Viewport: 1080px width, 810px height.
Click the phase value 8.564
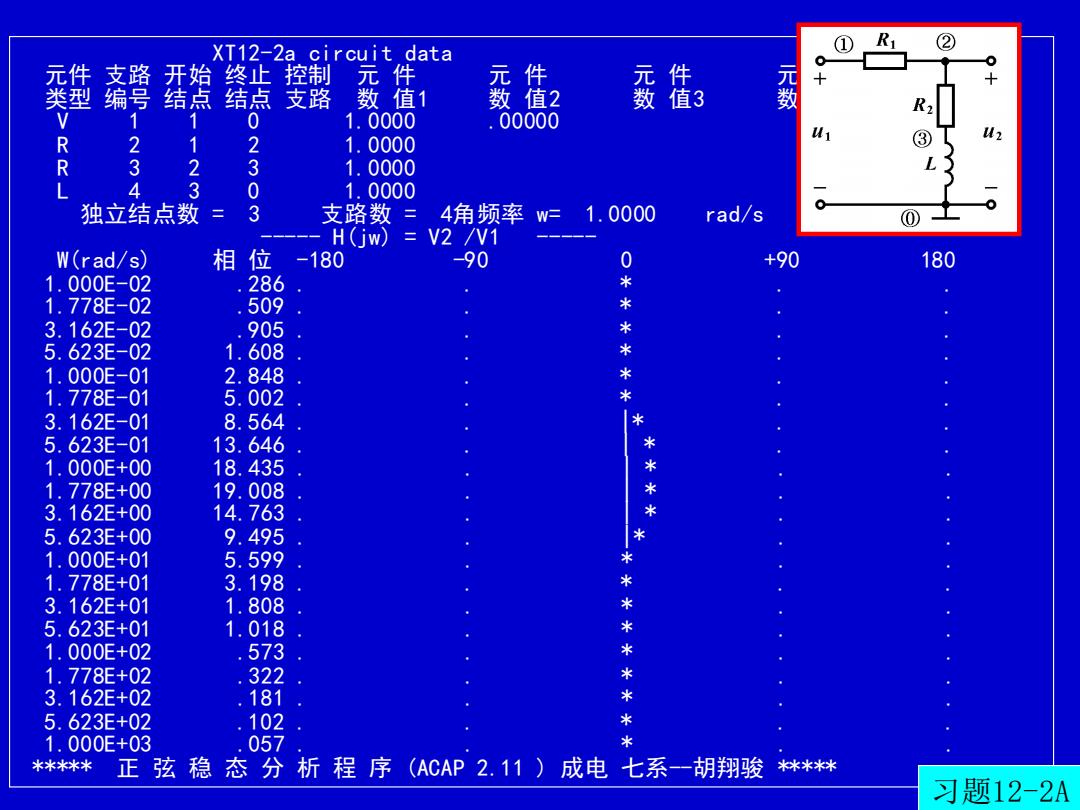pos(254,422)
